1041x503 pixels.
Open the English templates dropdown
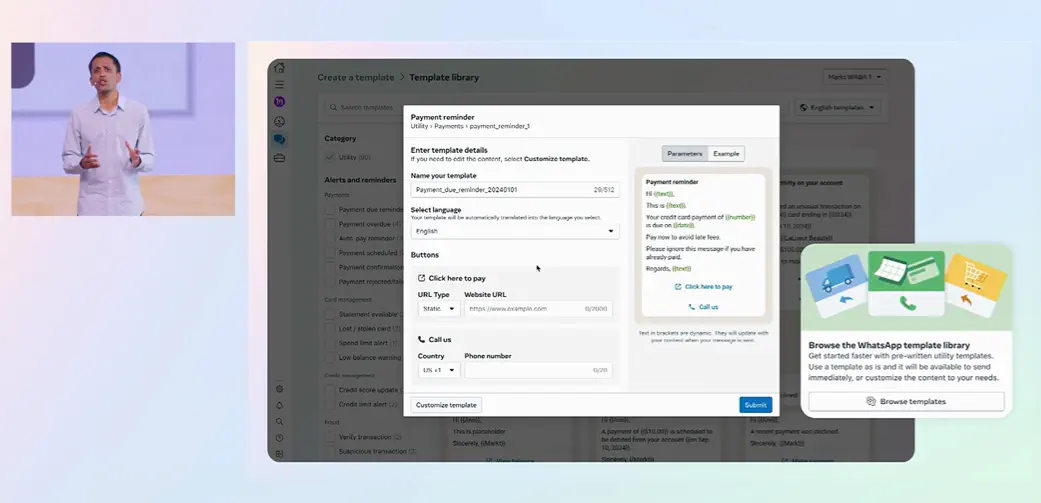[x=837, y=108]
